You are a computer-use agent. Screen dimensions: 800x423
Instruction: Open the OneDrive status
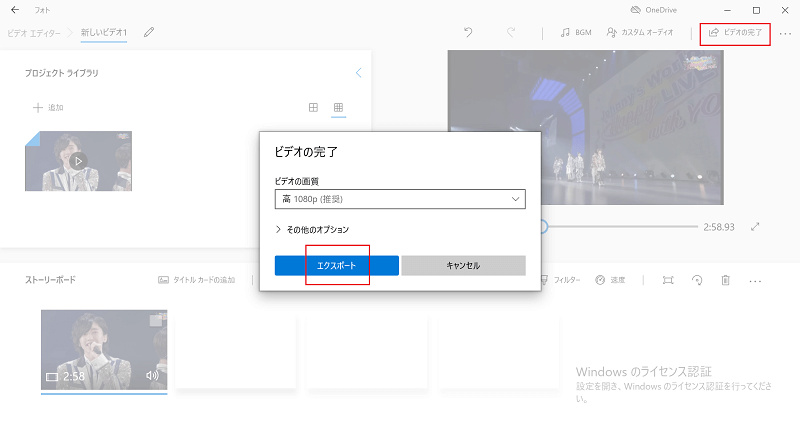654,10
